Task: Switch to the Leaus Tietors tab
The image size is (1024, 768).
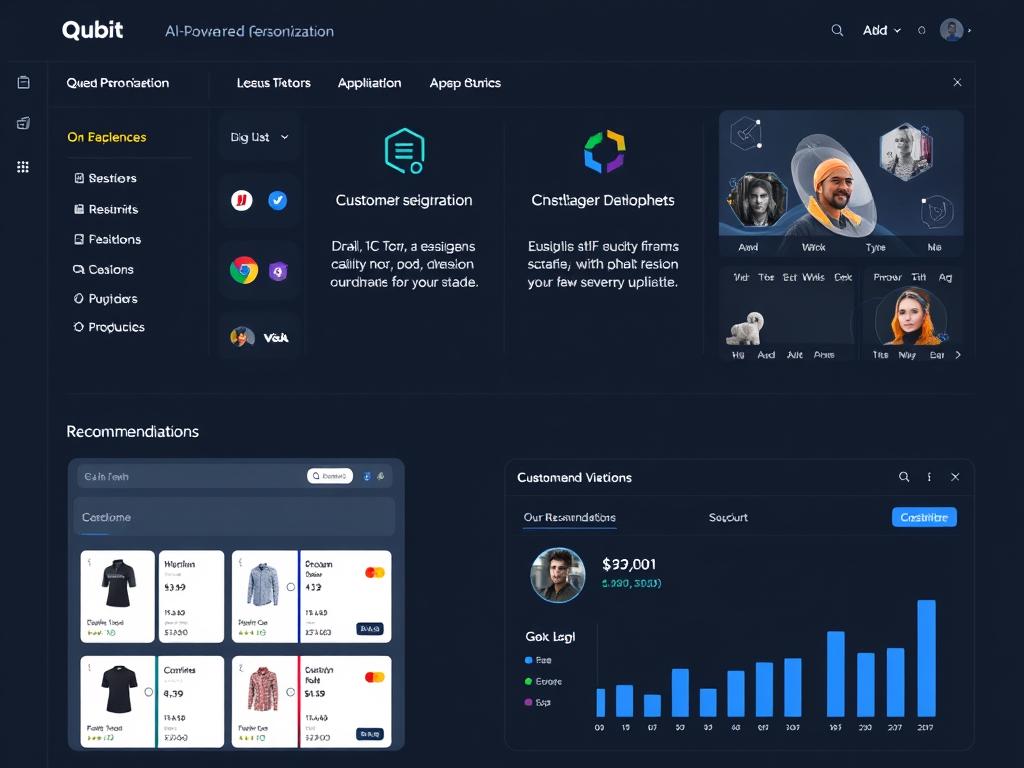Action: (274, 83)
